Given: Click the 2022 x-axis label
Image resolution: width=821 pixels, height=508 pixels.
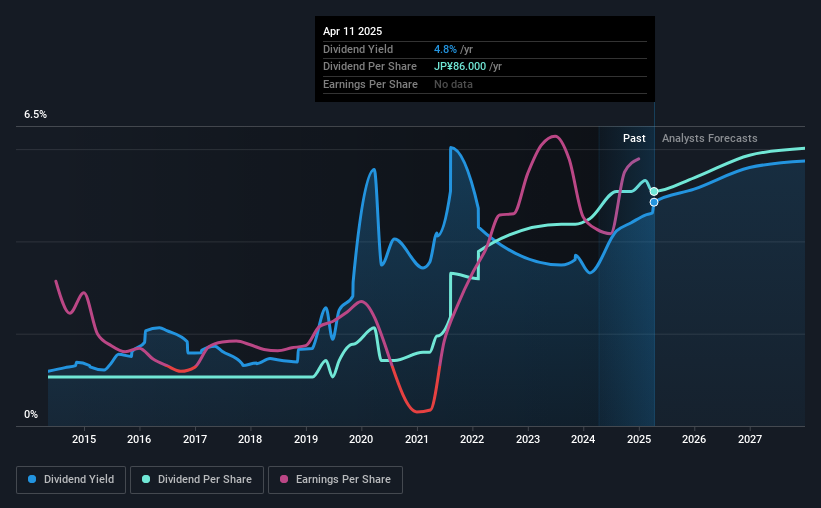Looking at the screenshot, I should 472,439.
